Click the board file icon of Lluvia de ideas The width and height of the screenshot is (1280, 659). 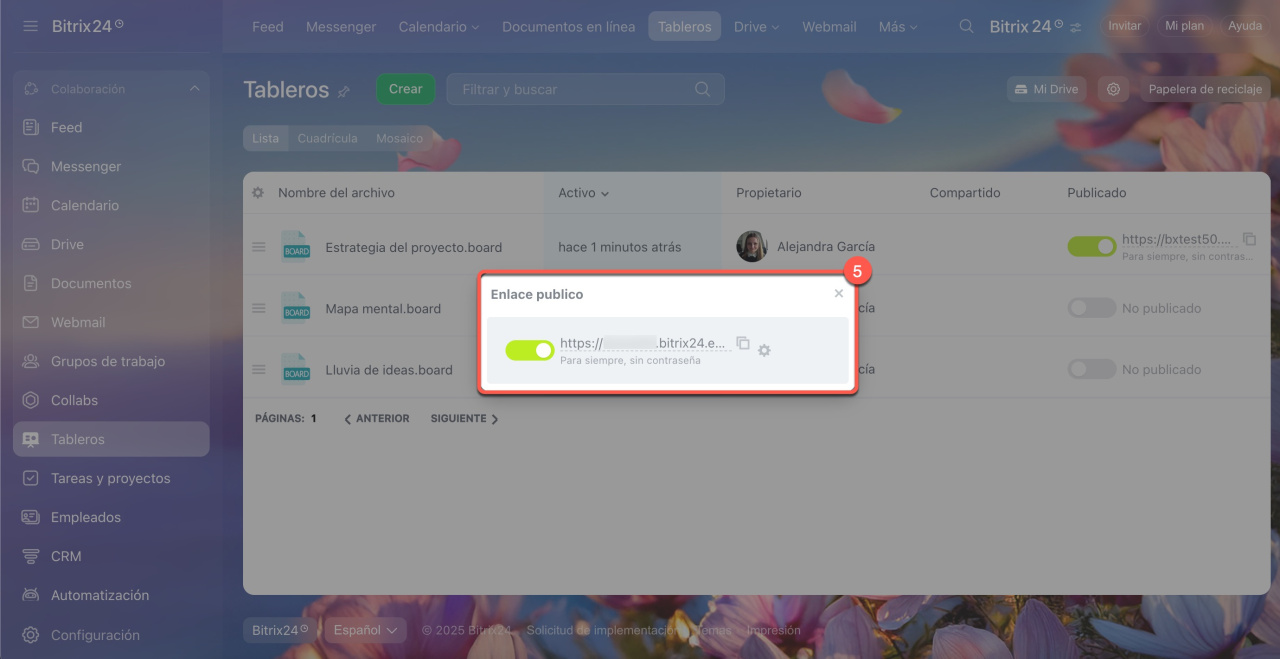coord(296,370)
